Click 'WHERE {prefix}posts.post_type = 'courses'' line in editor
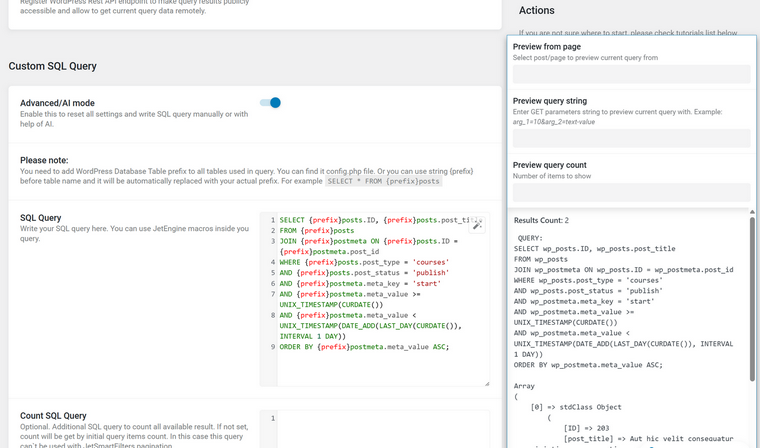 pos(364,262)
